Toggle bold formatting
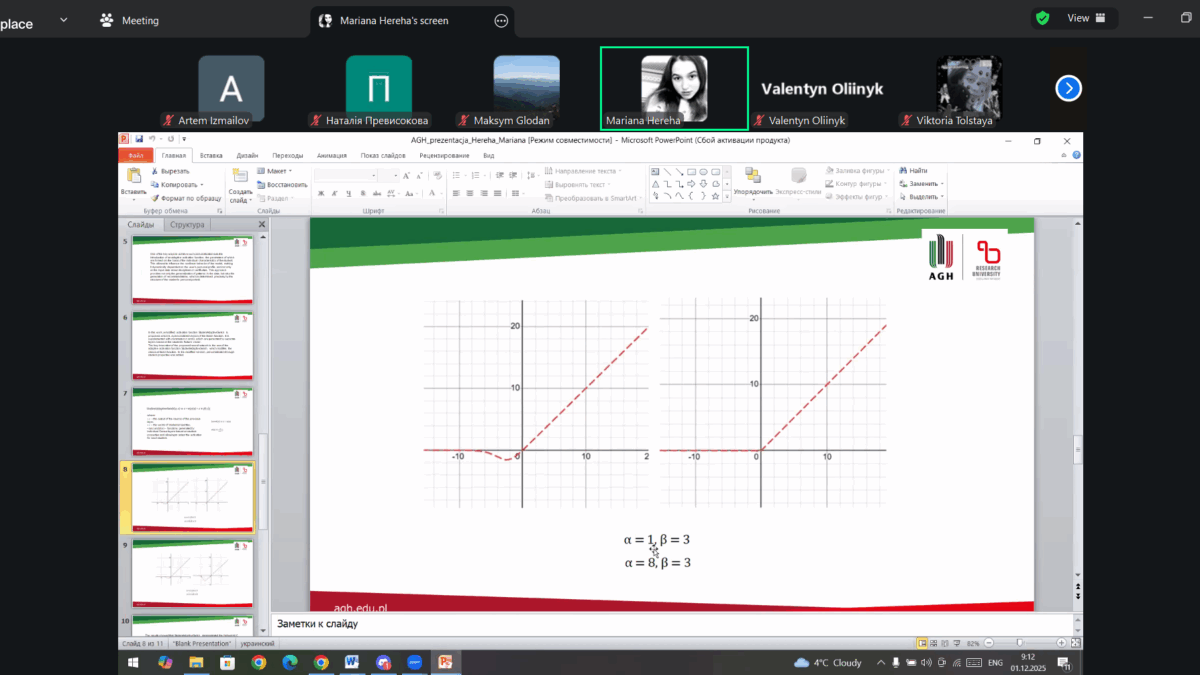This screenshot has width=1200, height=675. coord(321,193)
